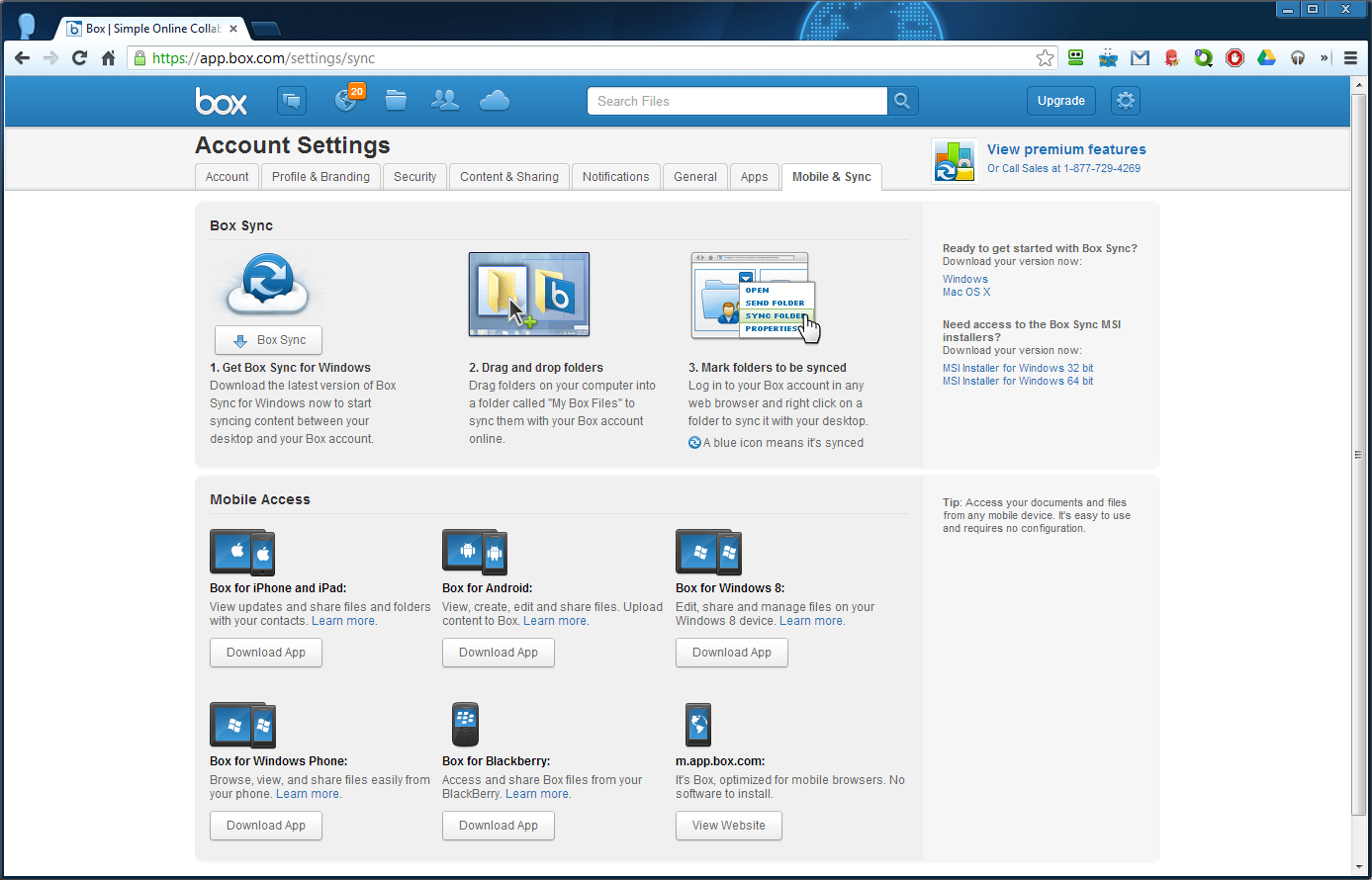Click the search magnifier button
Screen dimensions: 1372x880
tap(902, 101)
